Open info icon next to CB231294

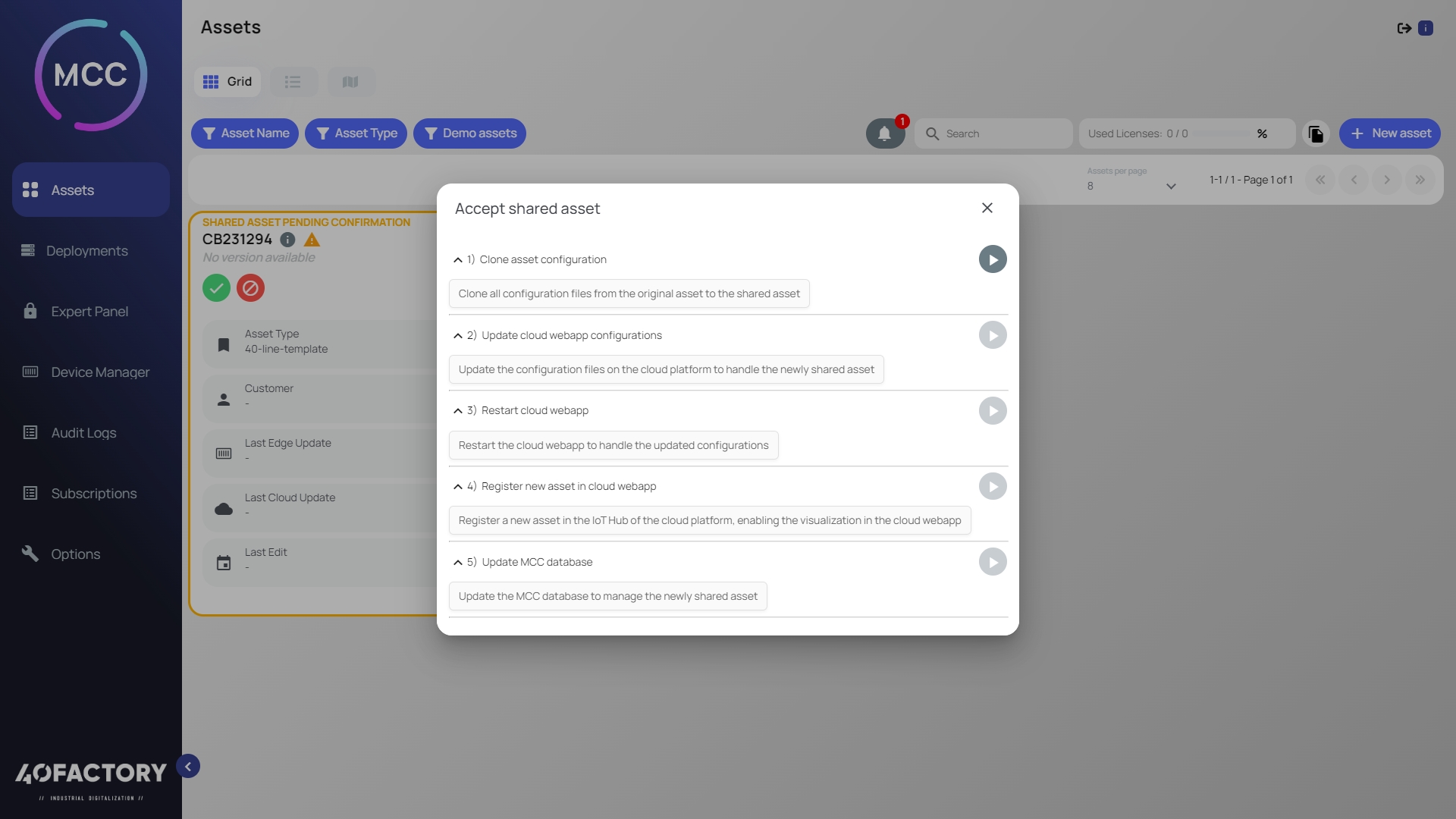(287, 240)
